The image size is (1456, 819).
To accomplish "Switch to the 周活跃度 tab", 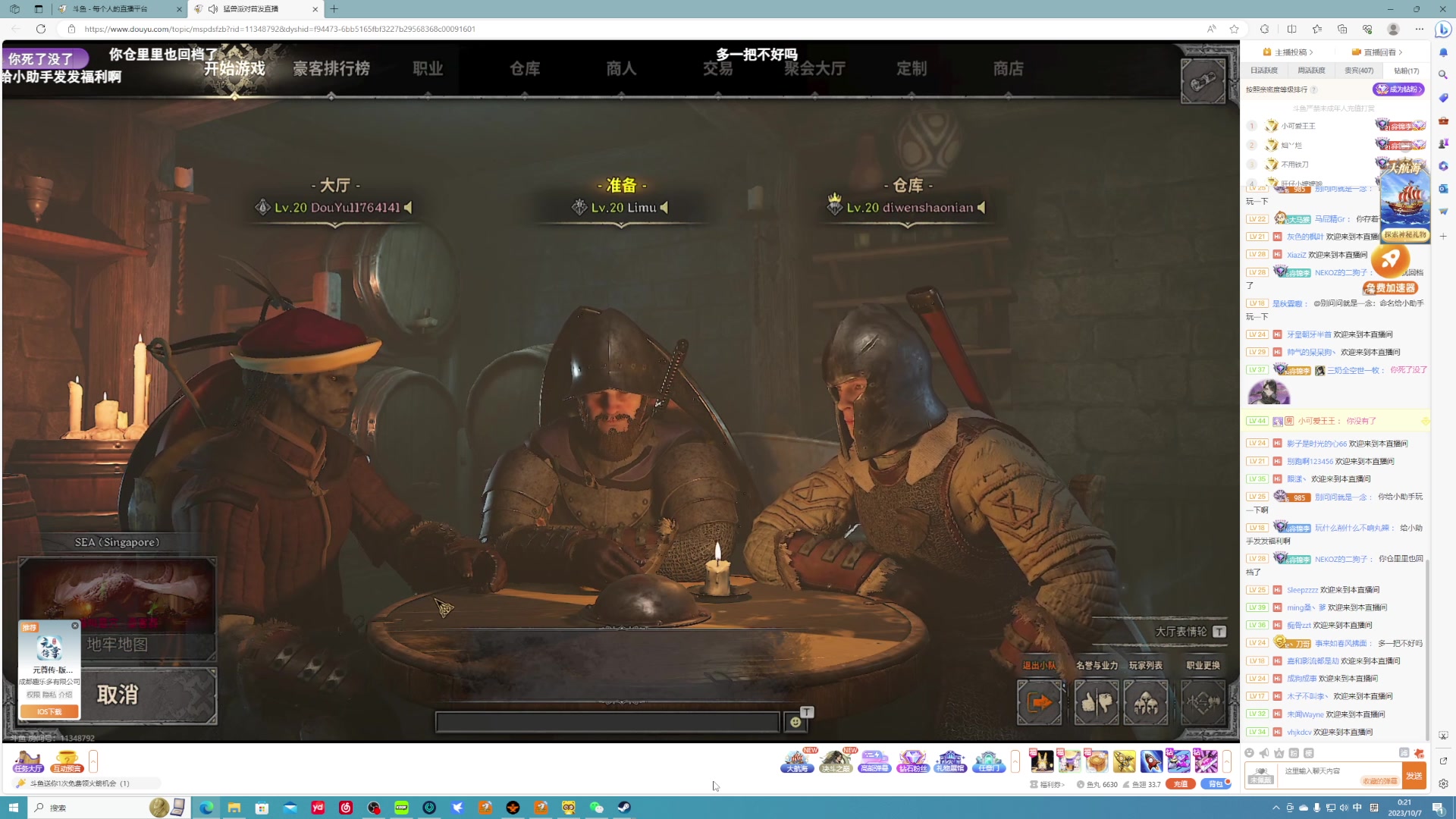I will tap(1311, 71).
